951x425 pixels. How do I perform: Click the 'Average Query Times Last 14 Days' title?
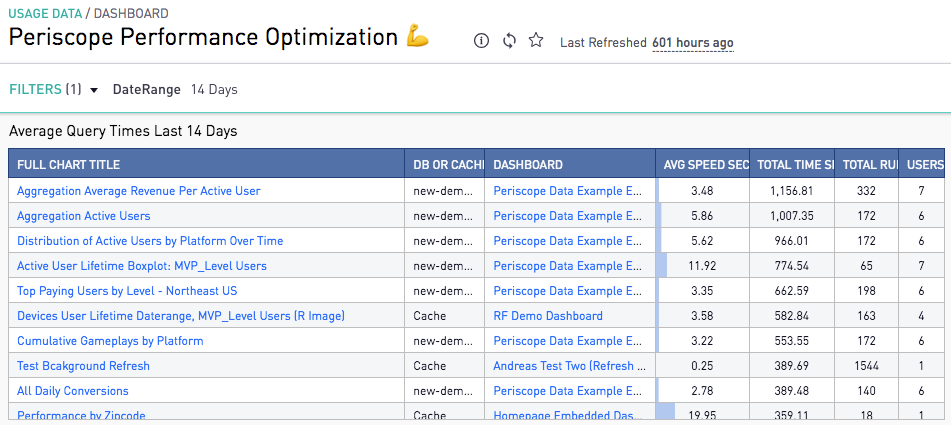point(123,131)
